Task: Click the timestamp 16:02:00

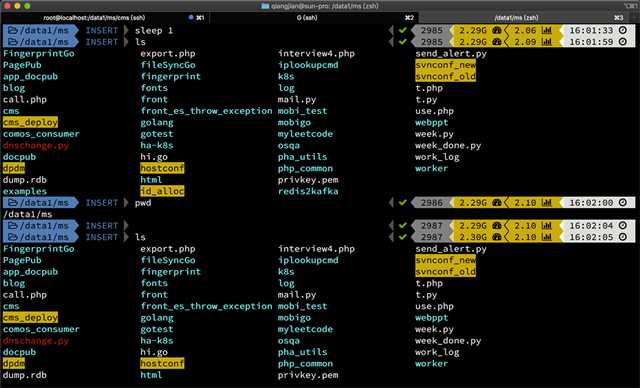Action: [591, 202]
